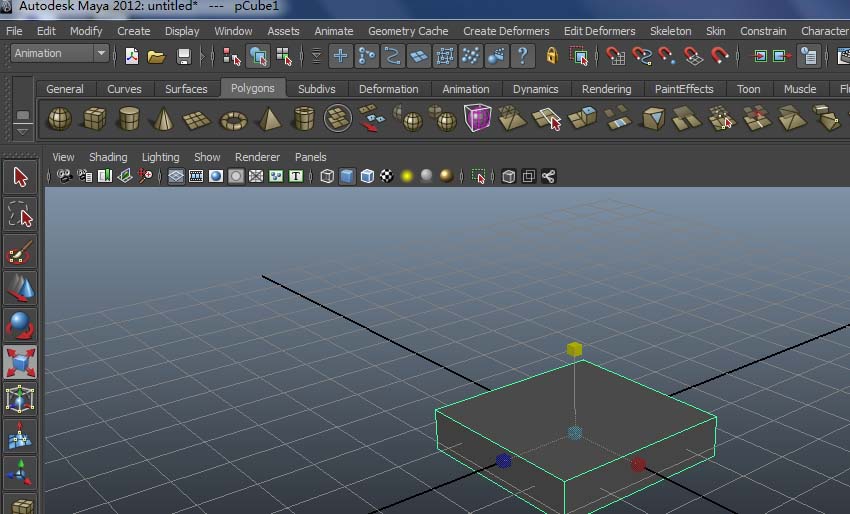The image size is (850, 514).
Task: Create a polygon plane from shelf
Action: pyautogui.click(x=197, y=119)
